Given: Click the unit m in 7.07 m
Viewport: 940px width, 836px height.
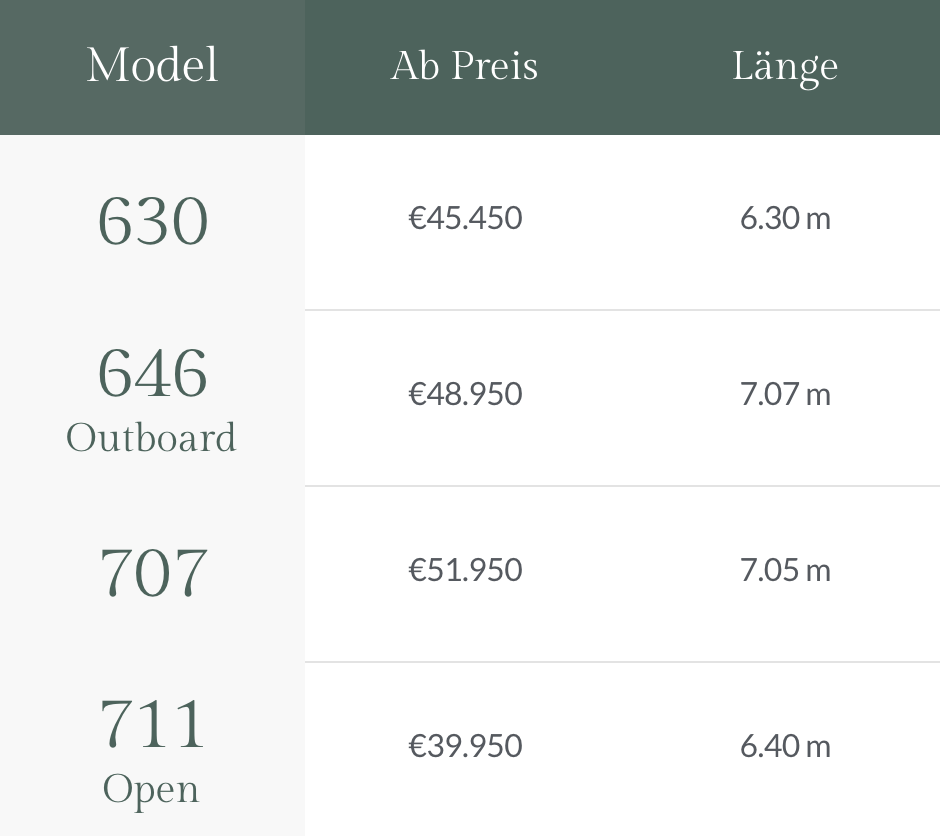Looking at the screenshot, I should 818,395.
